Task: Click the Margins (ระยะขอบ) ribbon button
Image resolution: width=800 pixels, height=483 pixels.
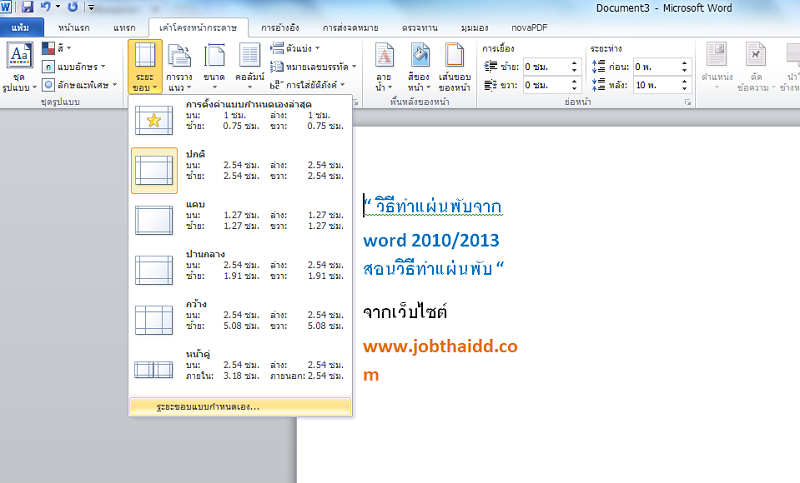Action: click(x=145, y=67)
